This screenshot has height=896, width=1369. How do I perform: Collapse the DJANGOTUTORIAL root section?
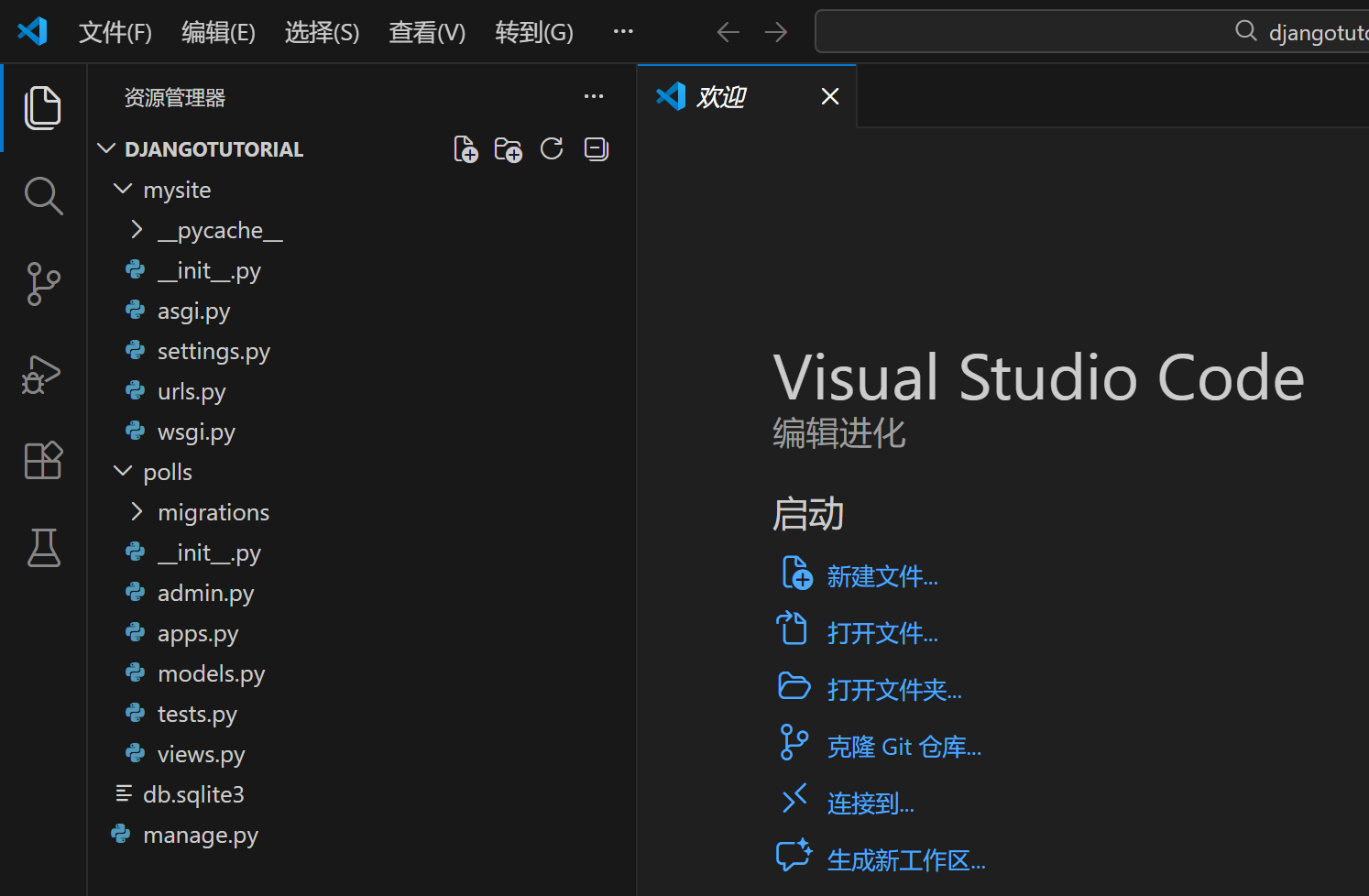106,148
